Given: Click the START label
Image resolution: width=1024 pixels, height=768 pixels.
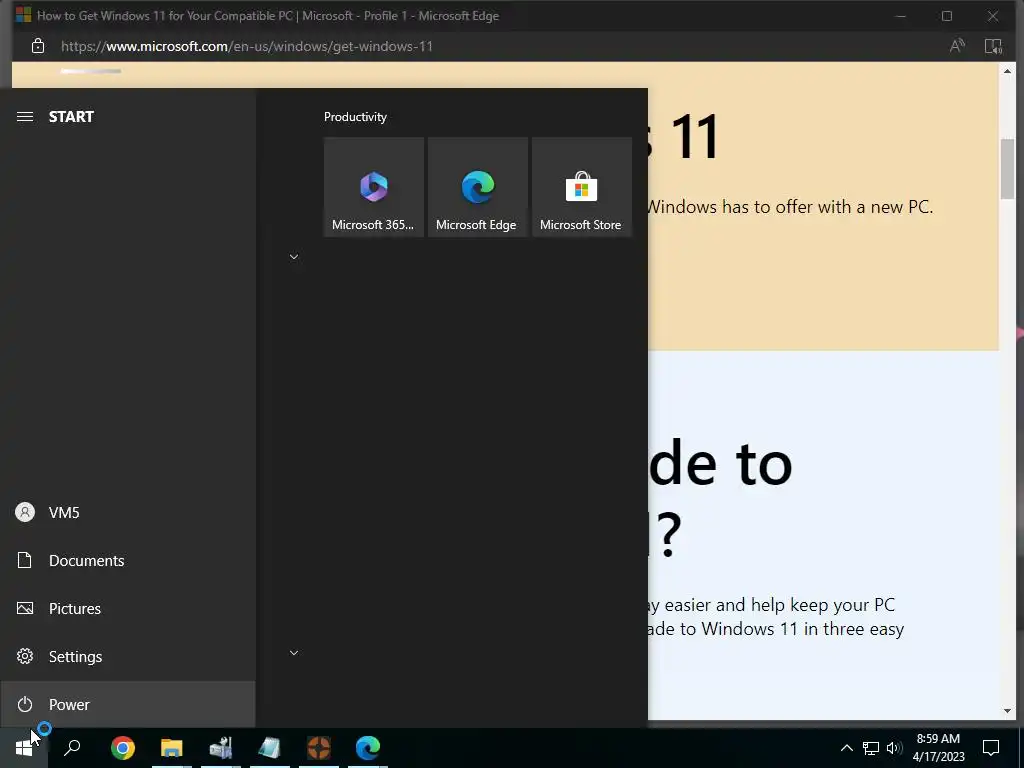Looking at the screenshot, I should [71, 117].
